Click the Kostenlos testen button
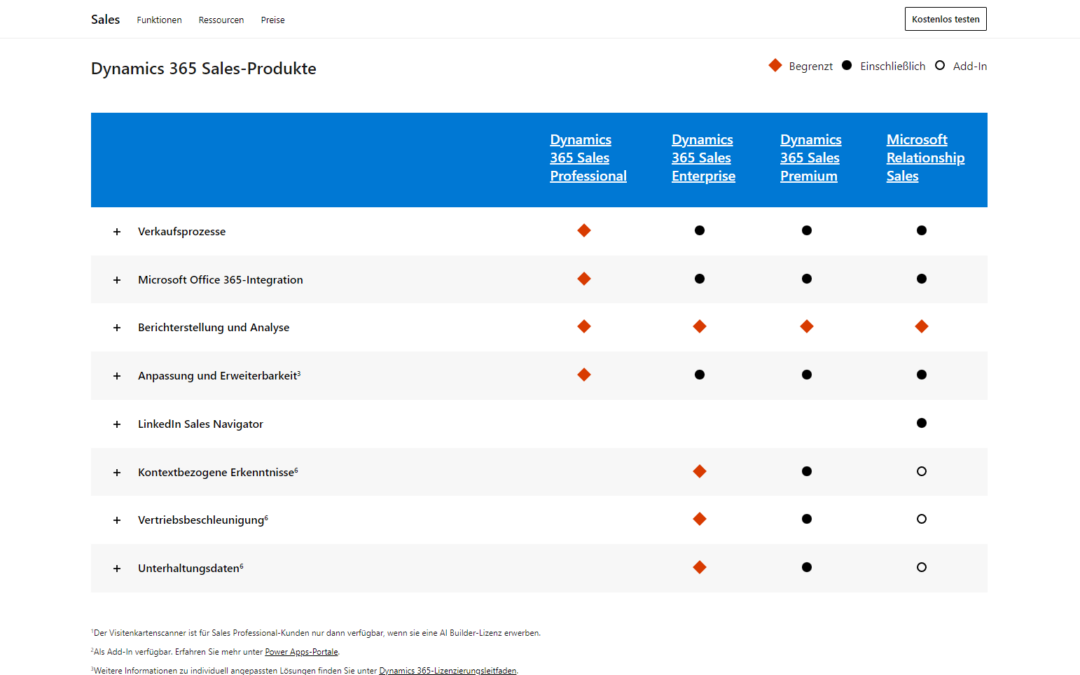The width and height of the screenshot is (1080, 675). point(945,19)
